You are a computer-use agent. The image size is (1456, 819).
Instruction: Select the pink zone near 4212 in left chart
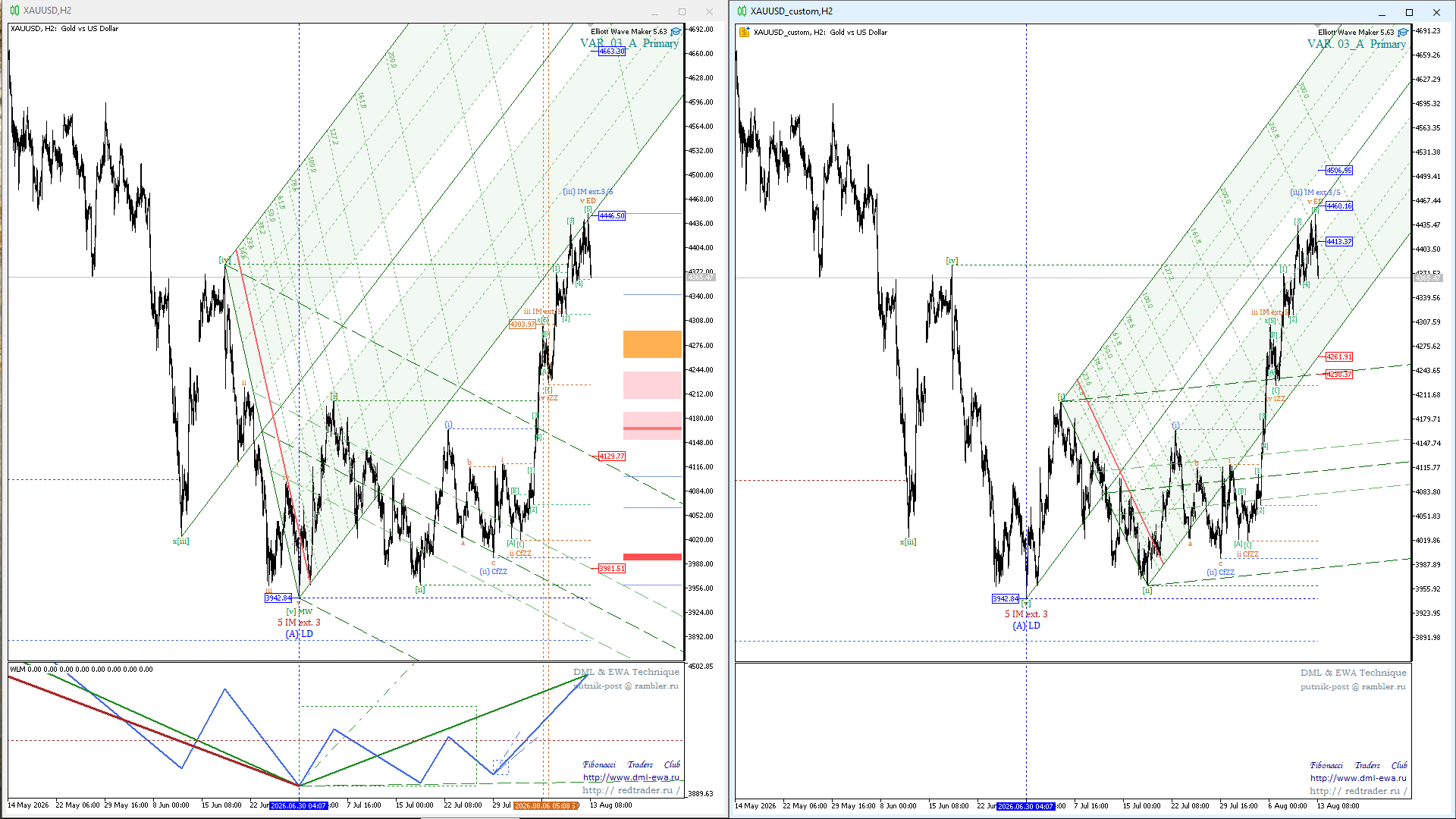pyautogui.click(x=652, y=385)
